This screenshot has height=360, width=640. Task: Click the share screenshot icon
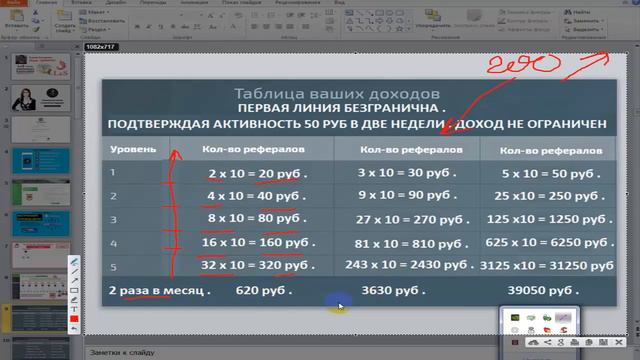pos(548,342)
